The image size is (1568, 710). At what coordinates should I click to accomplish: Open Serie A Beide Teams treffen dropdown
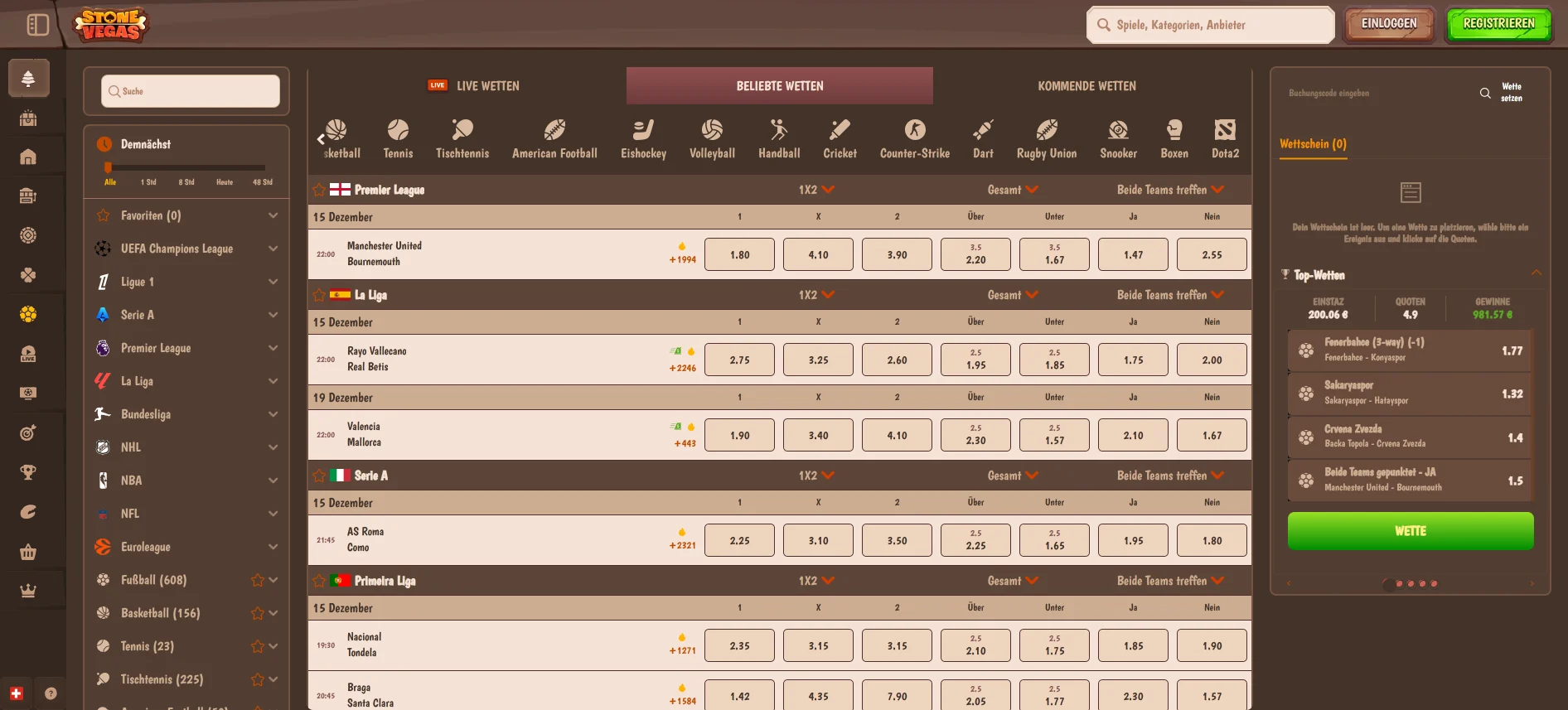(1170, 476)
